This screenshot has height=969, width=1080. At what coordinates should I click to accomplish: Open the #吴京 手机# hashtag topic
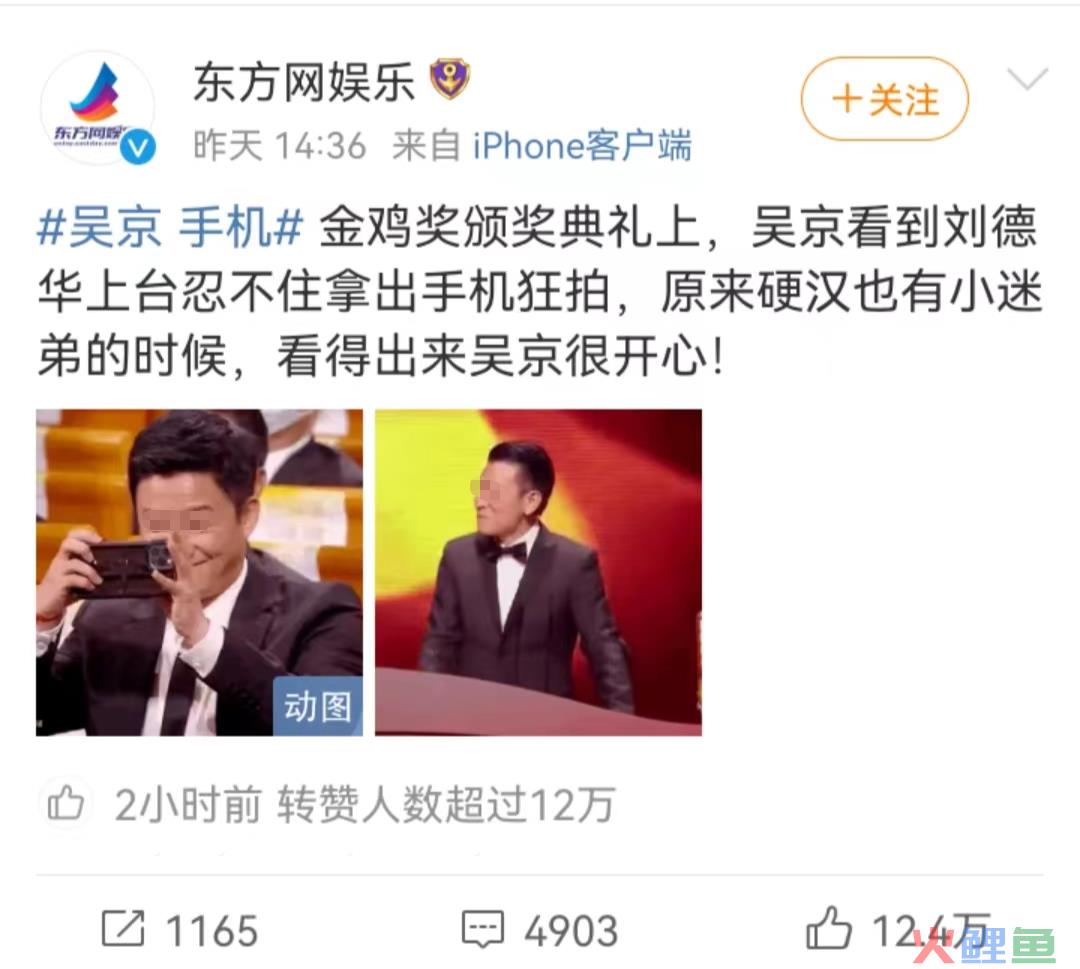point(169,227)
